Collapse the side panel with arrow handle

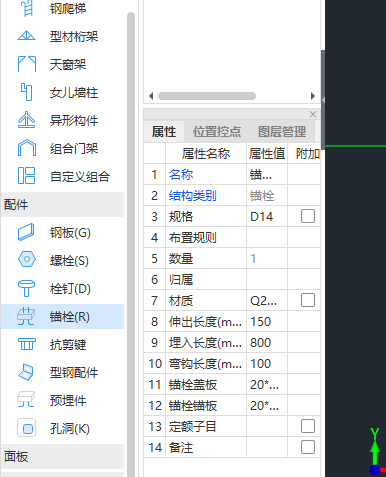323,100
